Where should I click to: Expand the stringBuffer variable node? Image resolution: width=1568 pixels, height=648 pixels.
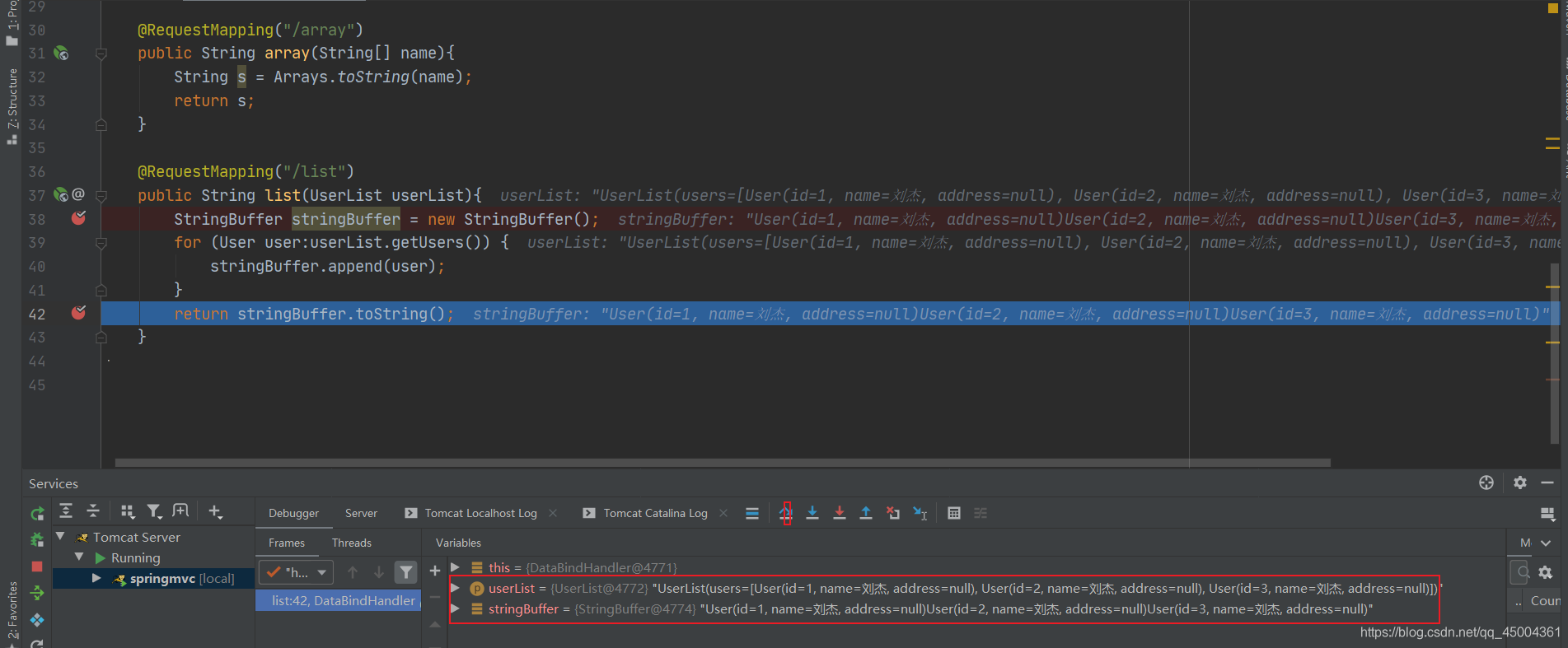[455, 608]
